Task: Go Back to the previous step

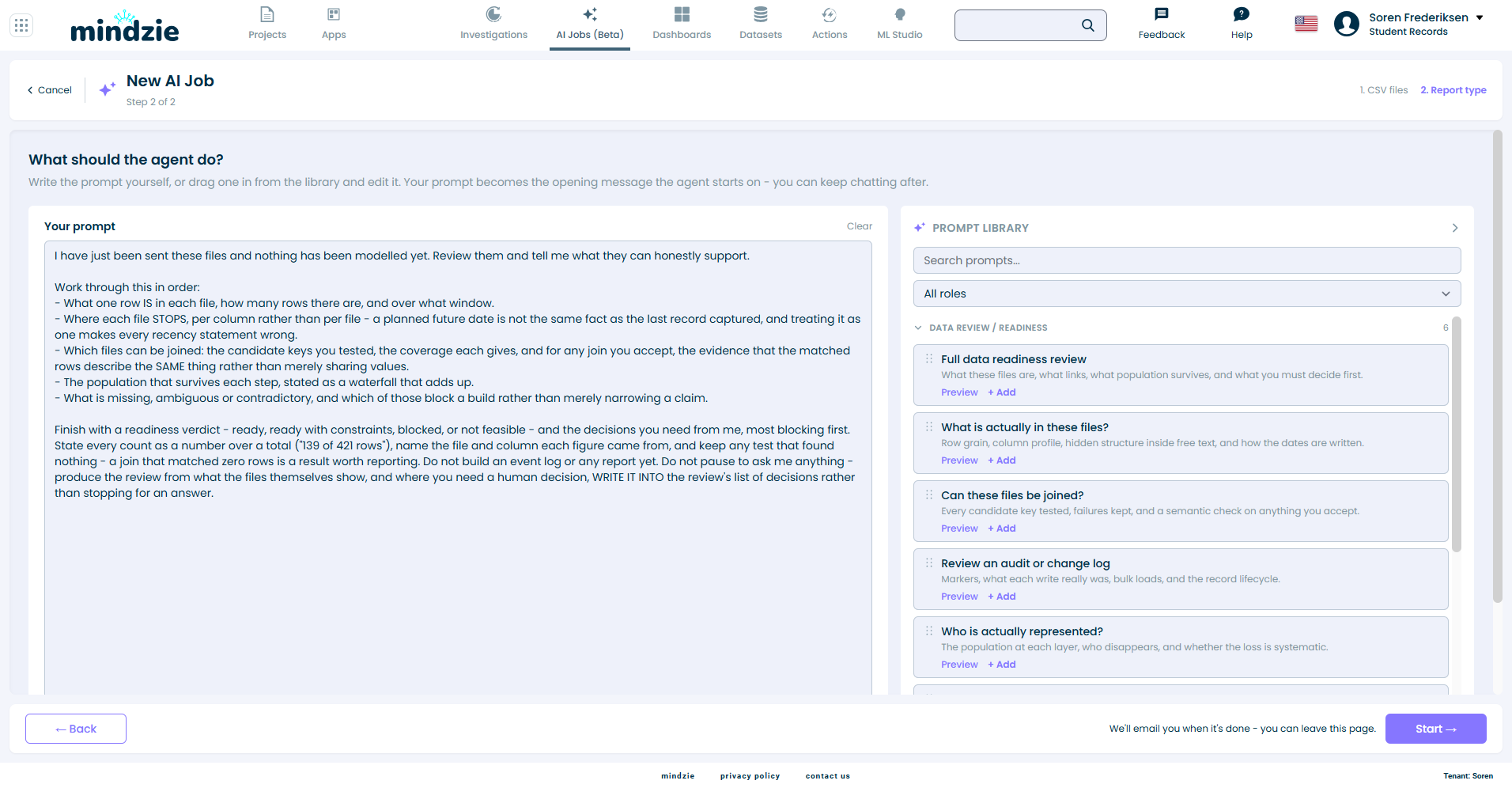Action: pyautogui.click(x=76, y=729)
